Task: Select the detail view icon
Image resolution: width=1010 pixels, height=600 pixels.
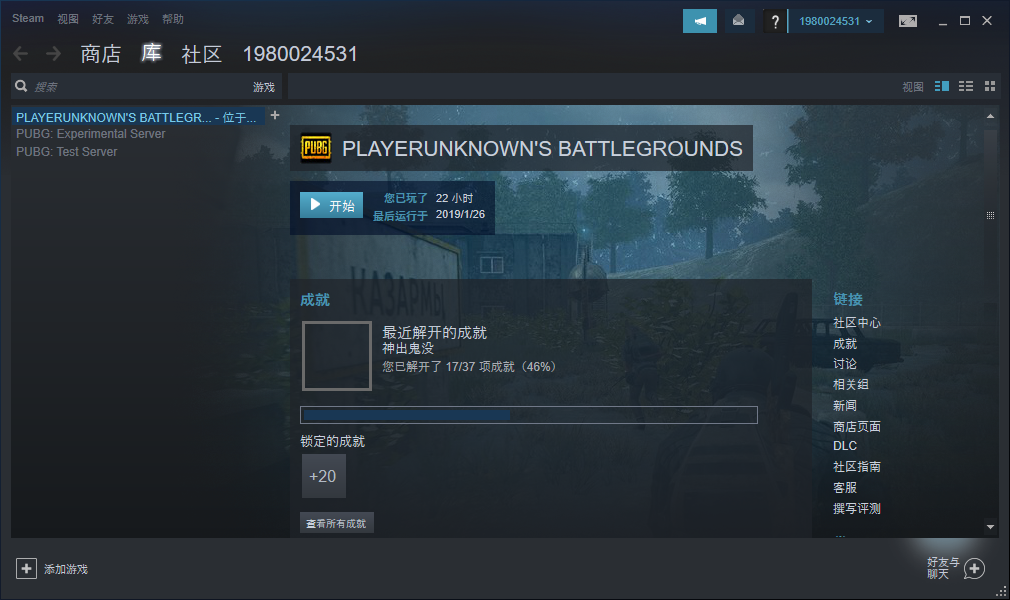Action: coord(942,86)
